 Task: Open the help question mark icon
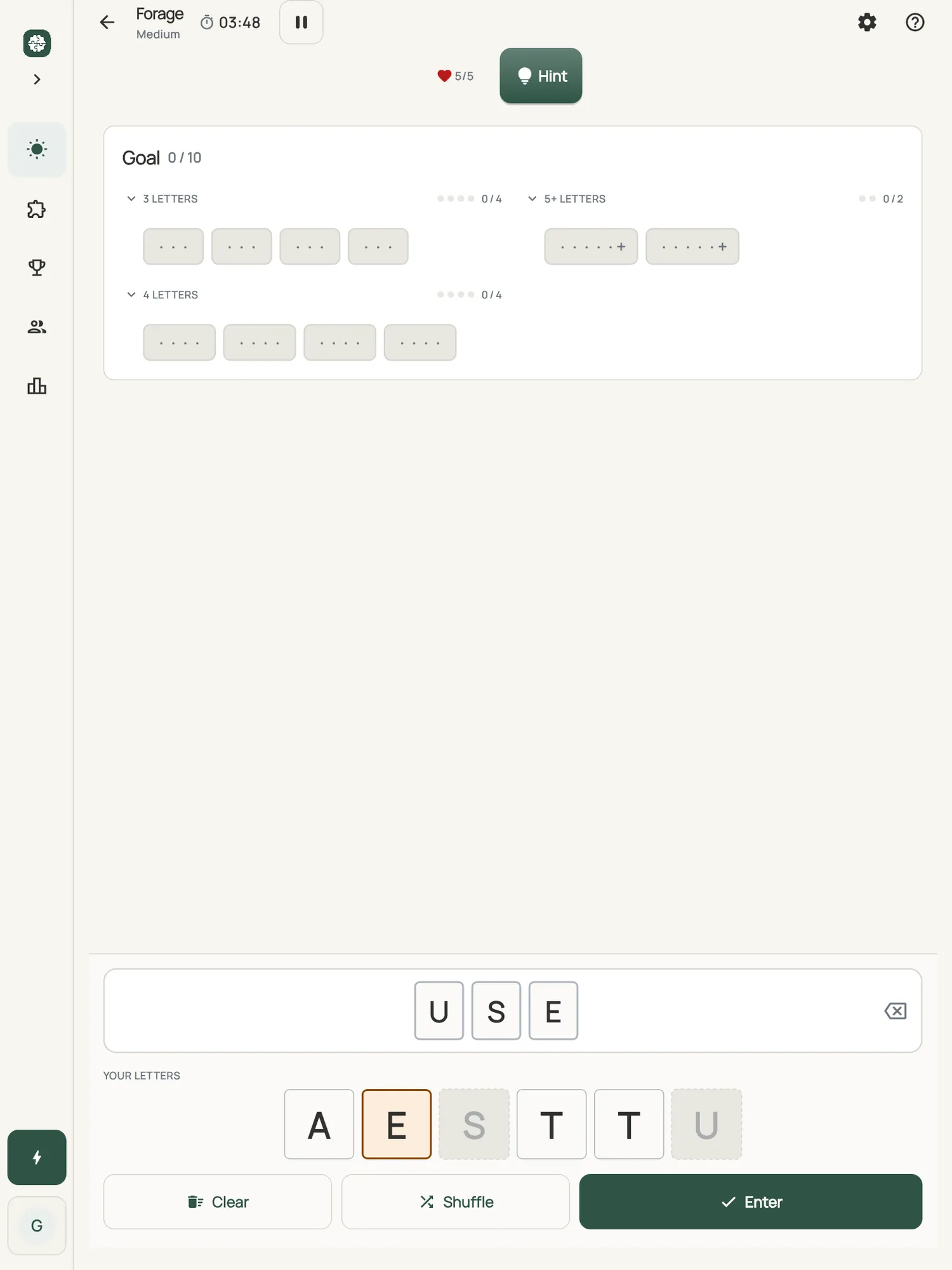[x=915, y=22]
